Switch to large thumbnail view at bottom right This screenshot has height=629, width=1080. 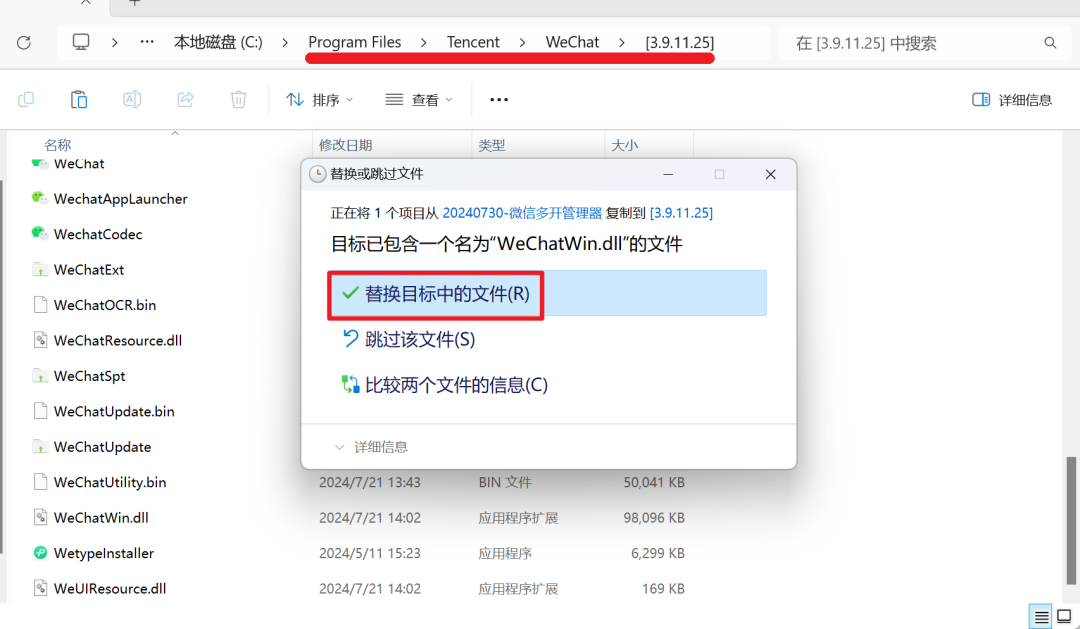tap(1065, 616)
